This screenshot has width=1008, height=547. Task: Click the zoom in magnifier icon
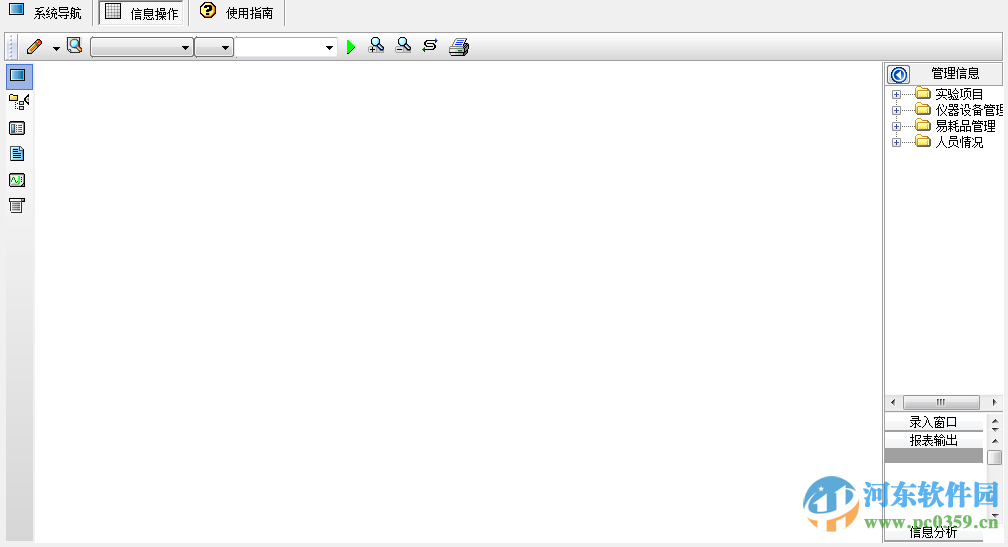376,46
